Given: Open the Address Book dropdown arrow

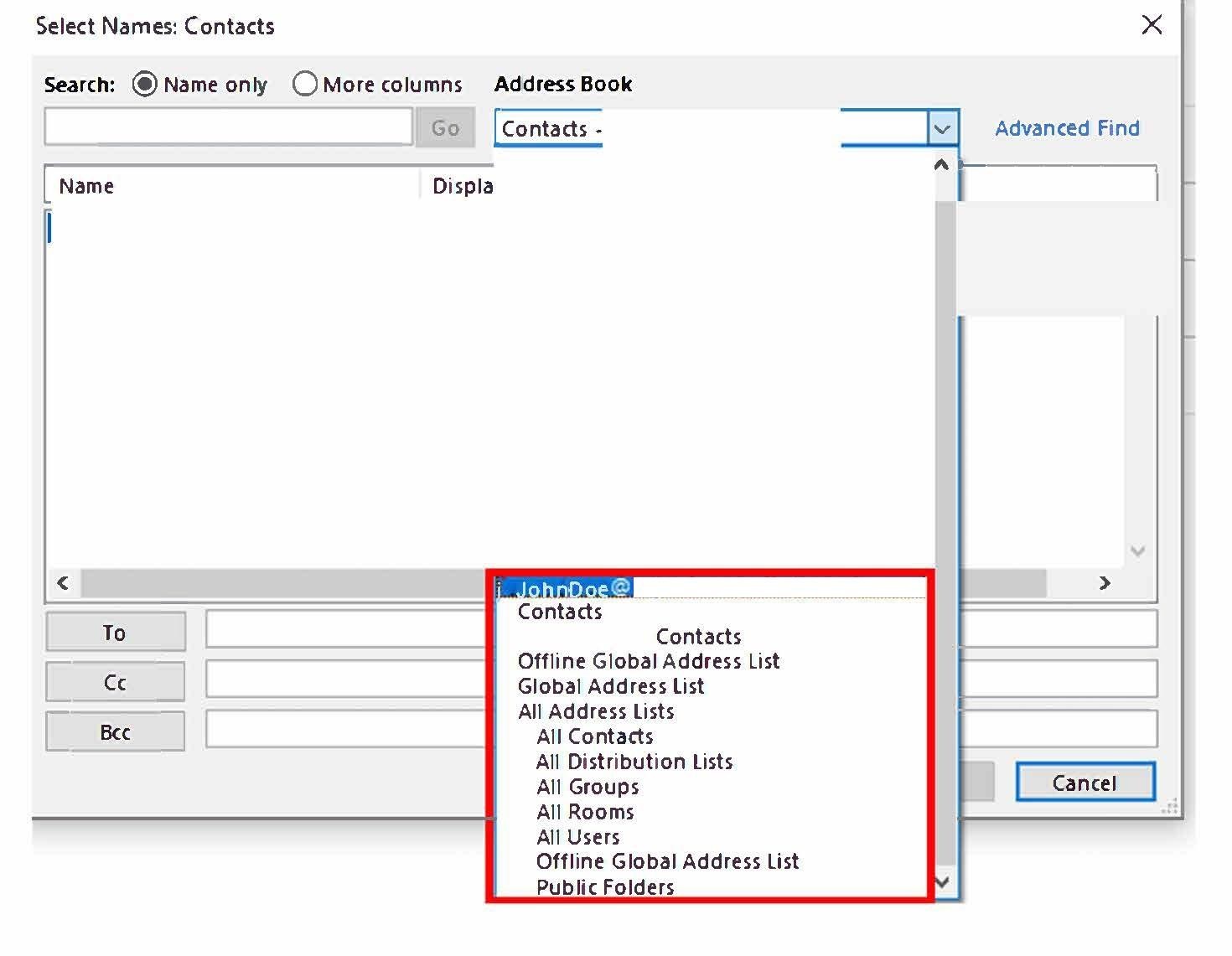Looking at the screenshot, I should (942, 129).
